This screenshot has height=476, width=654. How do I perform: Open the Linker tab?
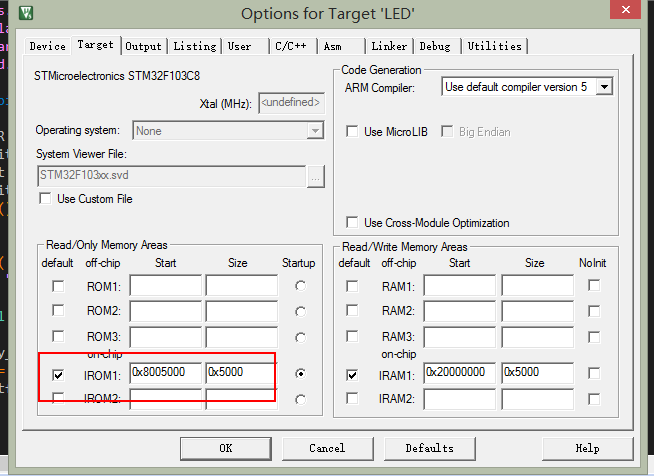pyautogui.click(x=389, y=46)
